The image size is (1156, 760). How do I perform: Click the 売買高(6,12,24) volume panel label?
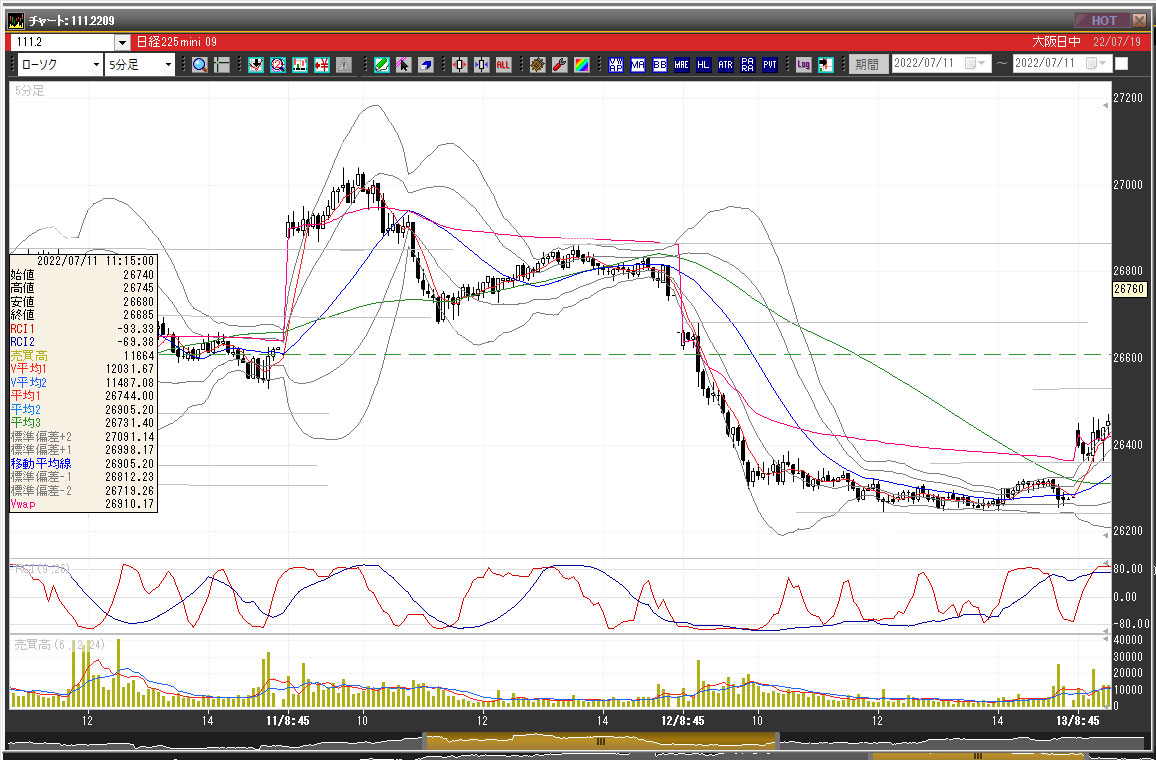coord(60,645)
